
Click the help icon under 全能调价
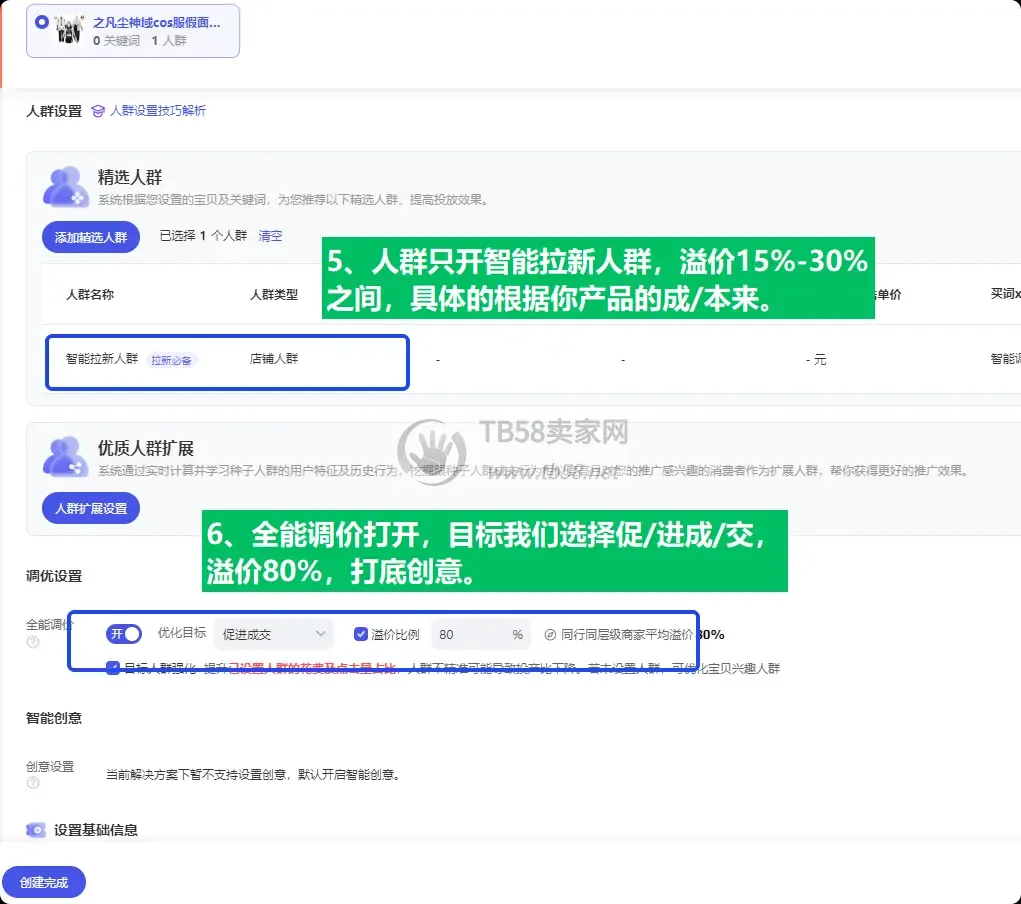coord(33,642)
